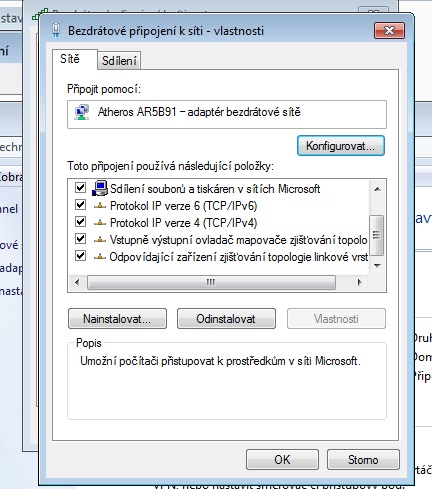Click the horizontal scrollbar thumb
The width and height of the screenshot is (432, 489).
coord(211,282)
